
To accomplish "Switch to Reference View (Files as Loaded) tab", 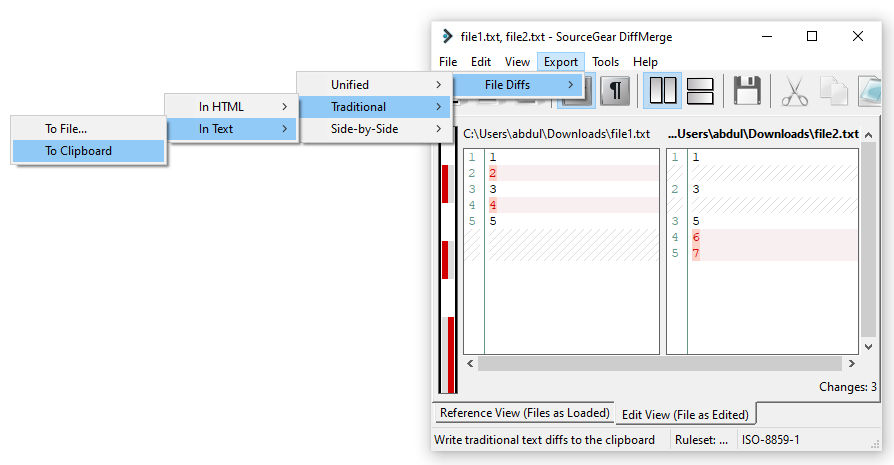I will (x=525, y=413).
